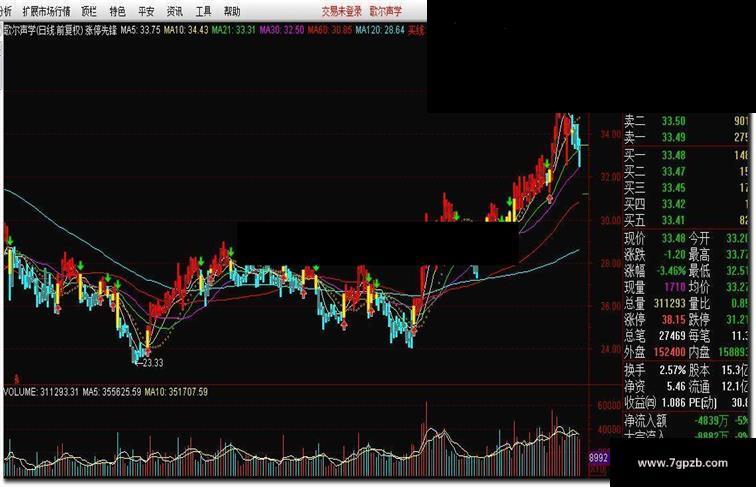Click the 26.00 price axis label
Viewport: 756px width, 487px height.
point(609,306)
